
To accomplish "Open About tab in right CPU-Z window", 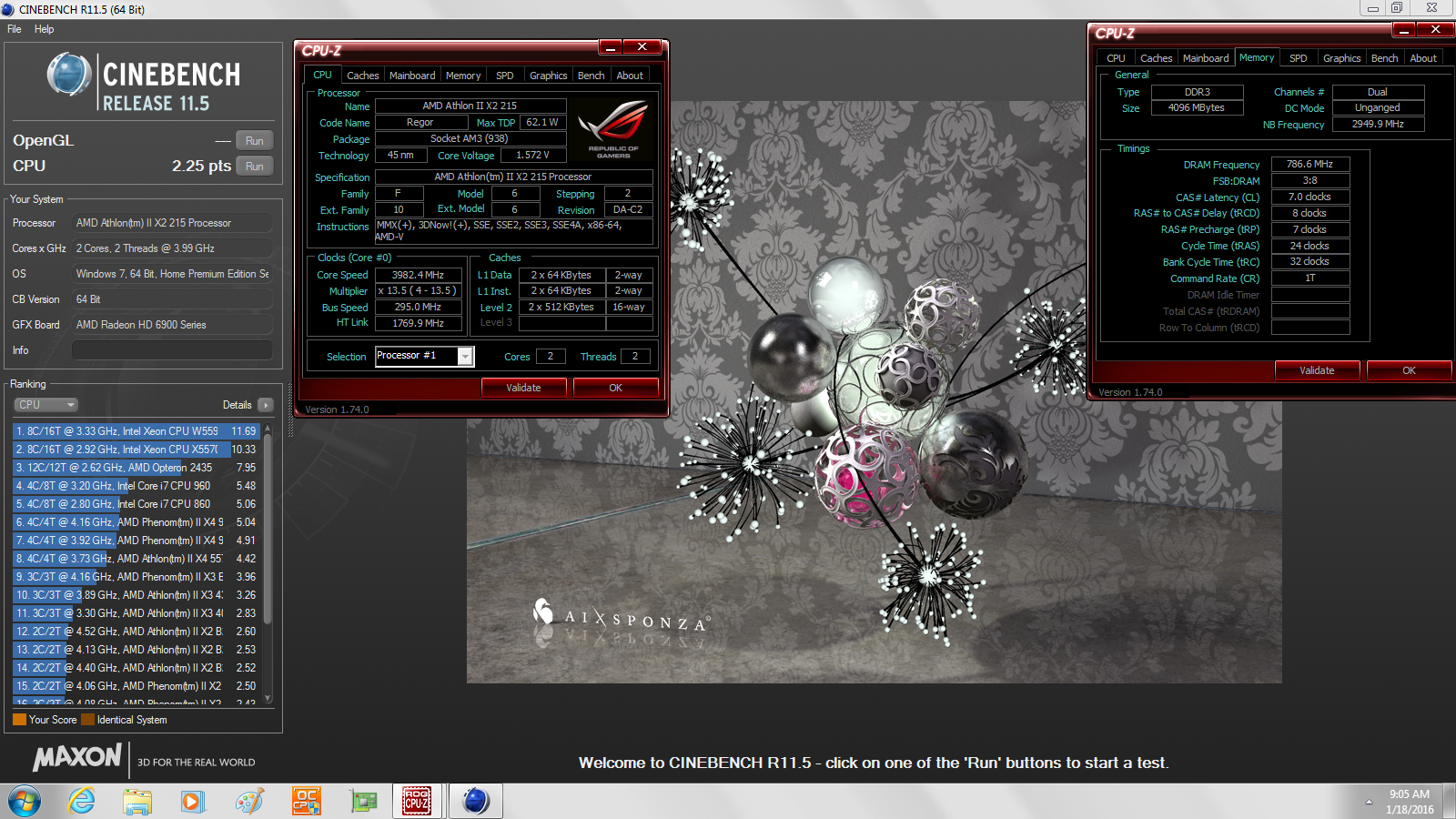I will pyautogui.click(x=1423, y=58).
